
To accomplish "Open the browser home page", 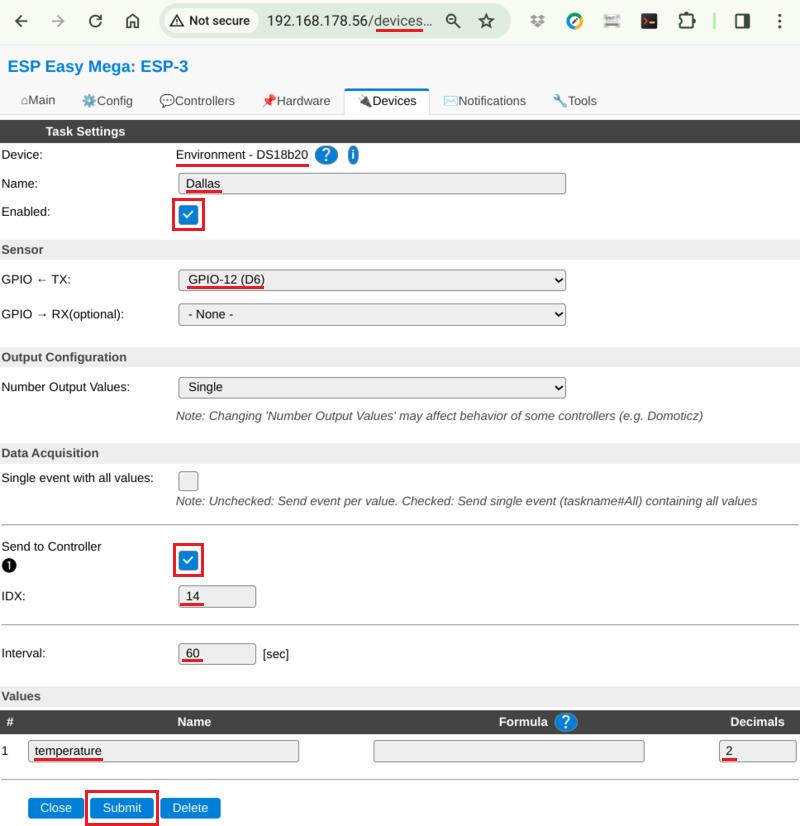I will tap(133, 21).
